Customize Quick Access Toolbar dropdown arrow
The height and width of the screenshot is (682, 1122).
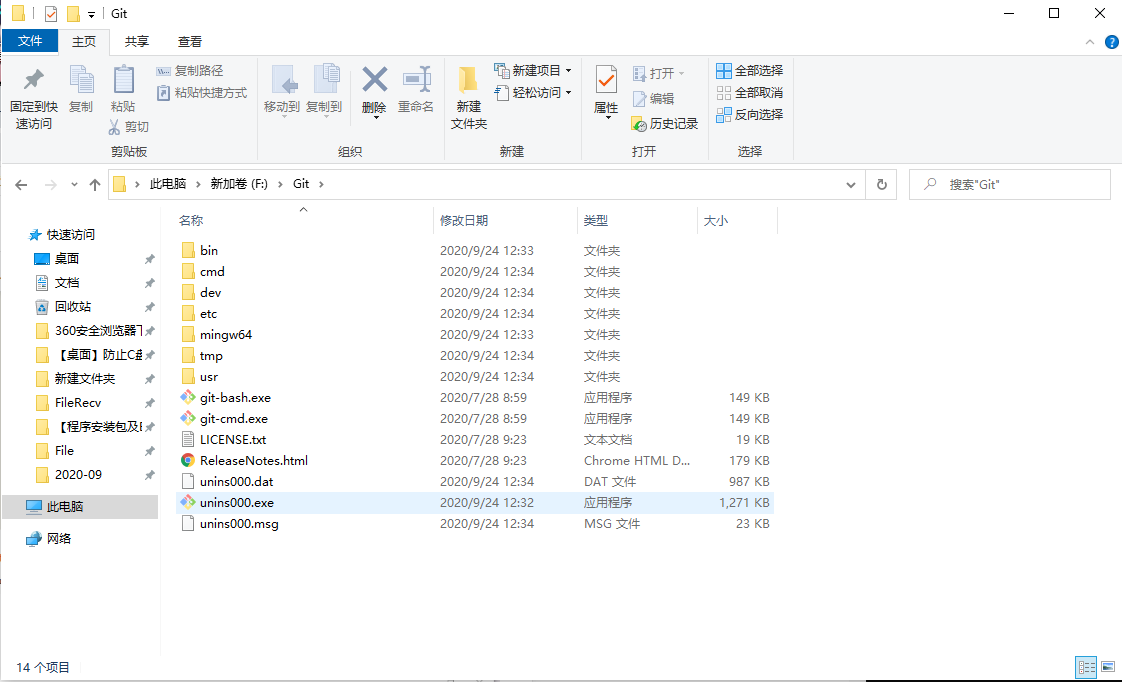(92, 14)
